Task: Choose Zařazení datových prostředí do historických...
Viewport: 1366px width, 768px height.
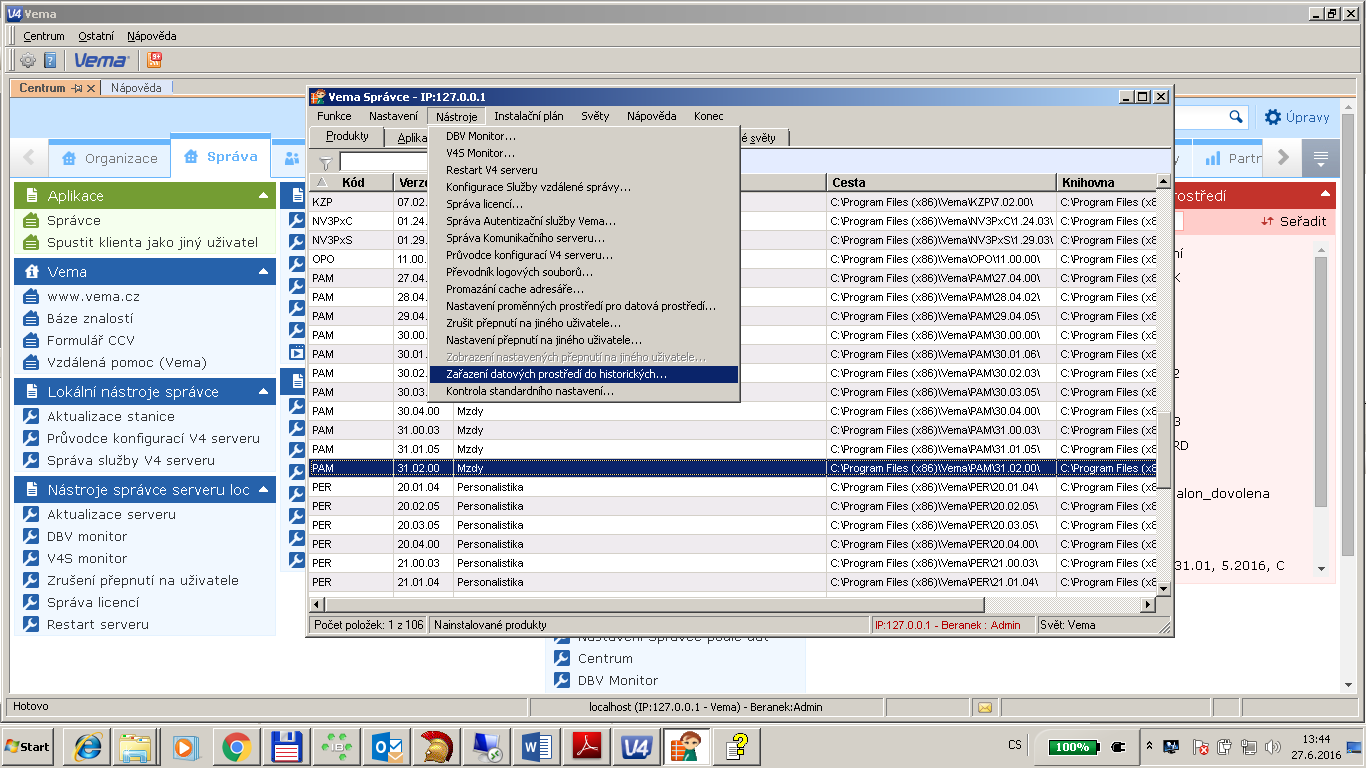Action: tap(584, 374)
